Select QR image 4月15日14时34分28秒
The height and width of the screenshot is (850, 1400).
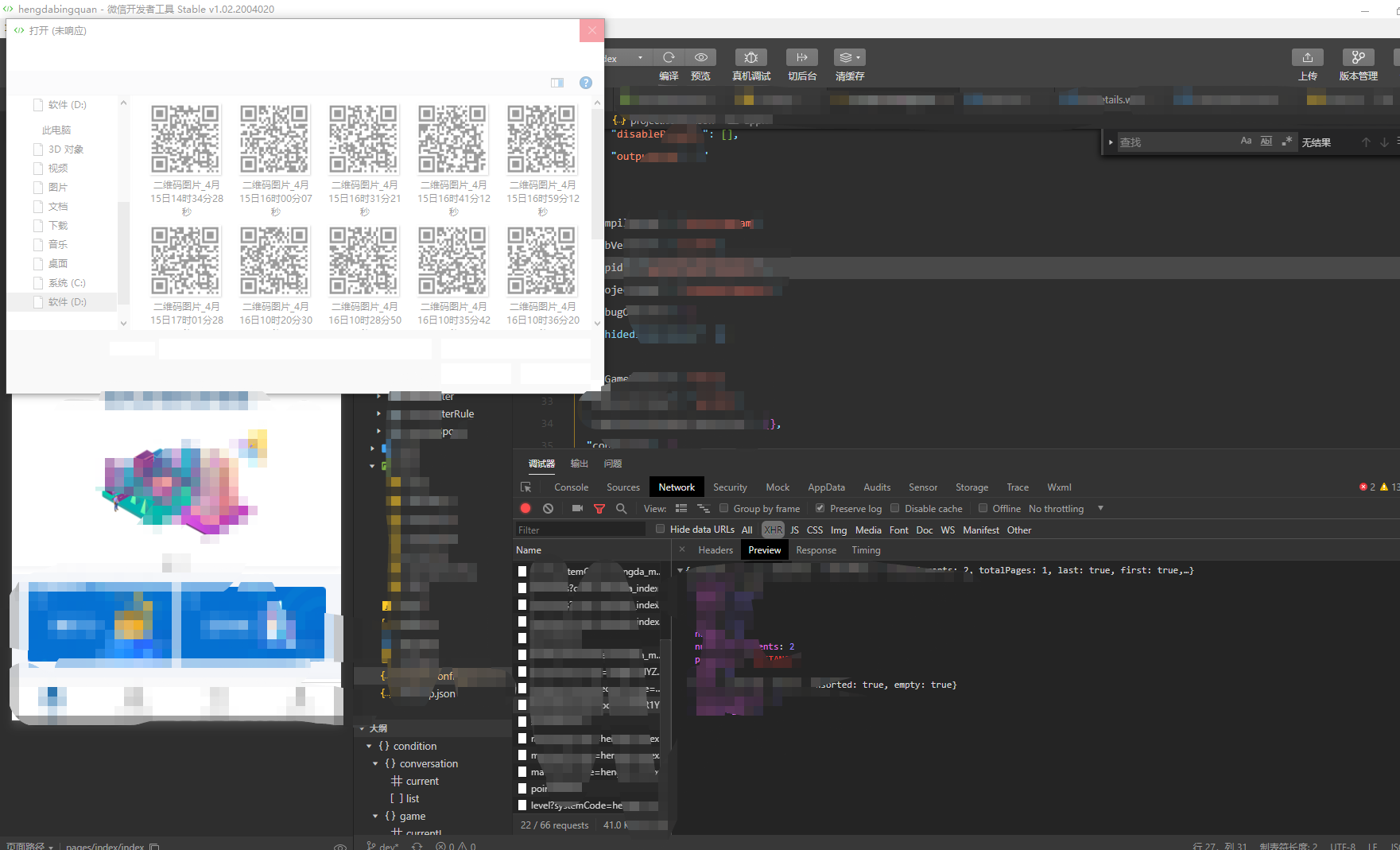[x=186, y=160]
